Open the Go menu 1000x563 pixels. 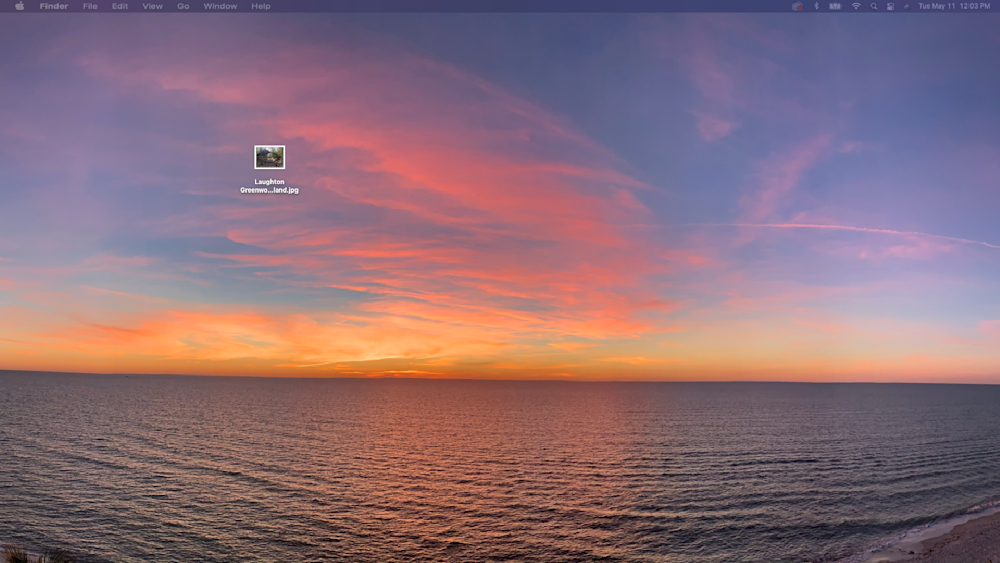(183, 6)
